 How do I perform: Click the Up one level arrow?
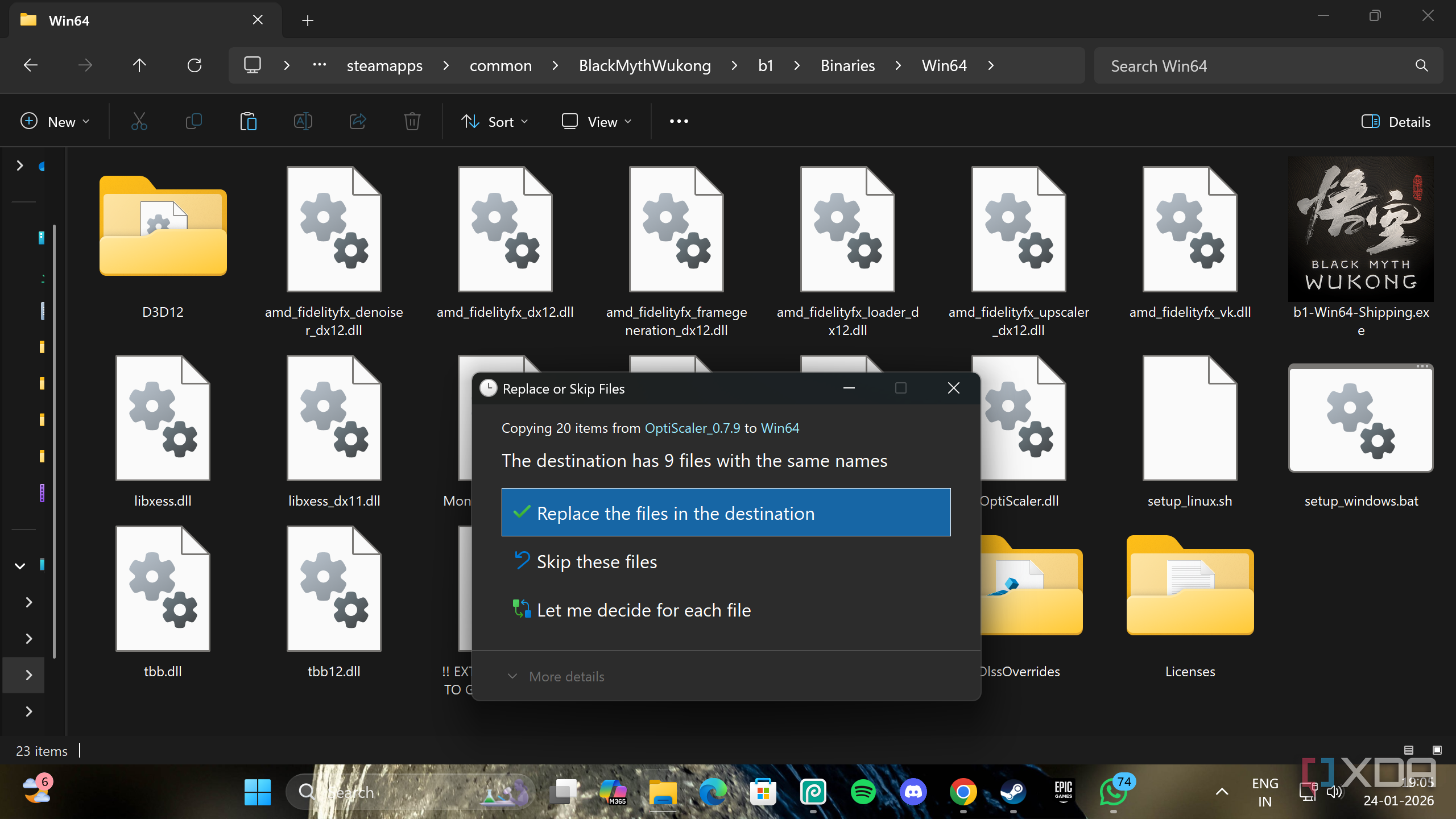pyautogui.click(x=139, y=65)
